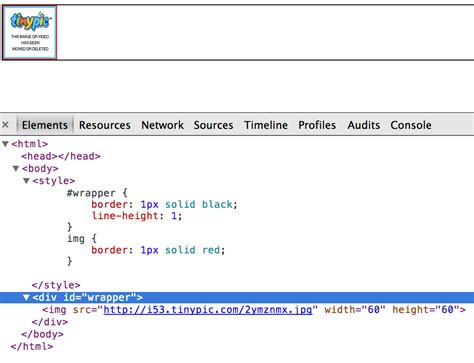Collapse the body node triangle
Screen dimensions: 474x363
(x=16, y=169)
